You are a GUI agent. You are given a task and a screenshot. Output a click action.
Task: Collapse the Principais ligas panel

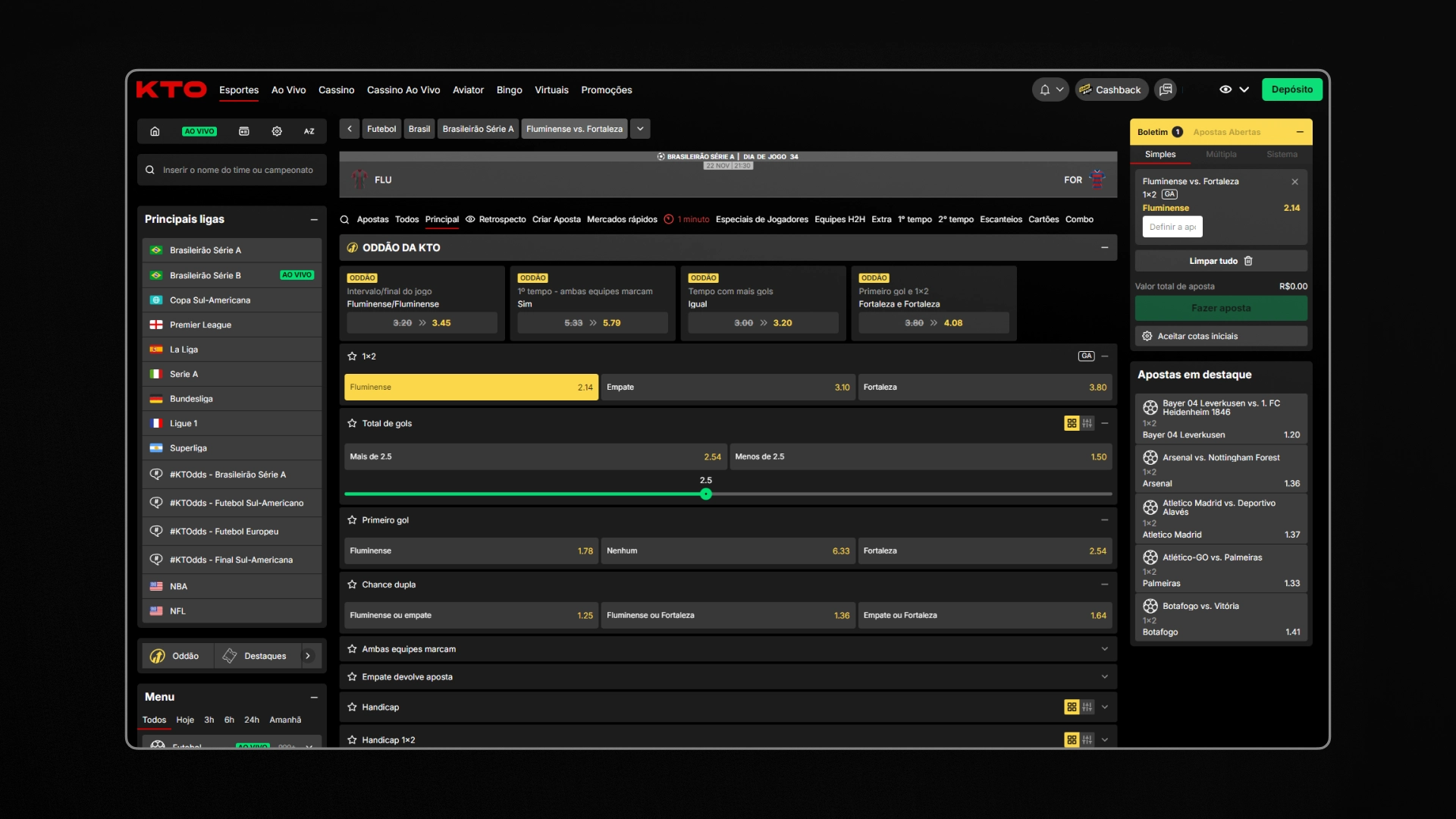(x=314, y=219)
